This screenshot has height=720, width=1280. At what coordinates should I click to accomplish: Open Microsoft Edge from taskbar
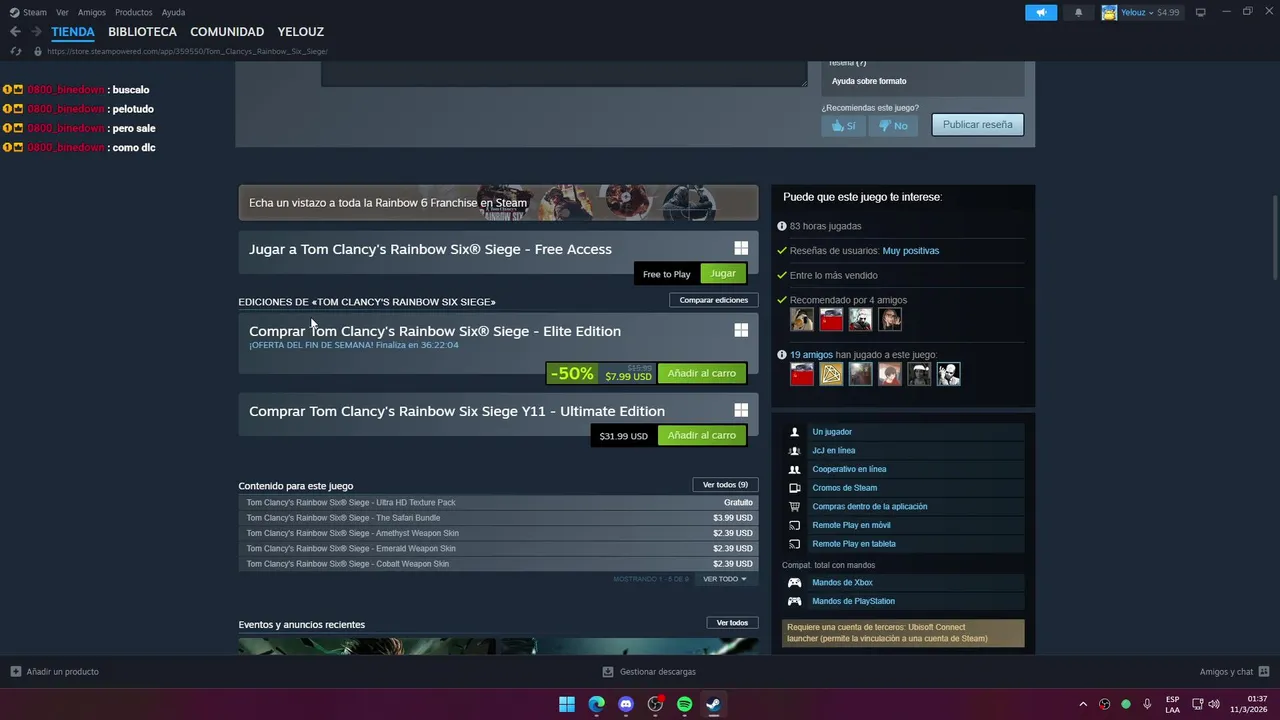597,704
